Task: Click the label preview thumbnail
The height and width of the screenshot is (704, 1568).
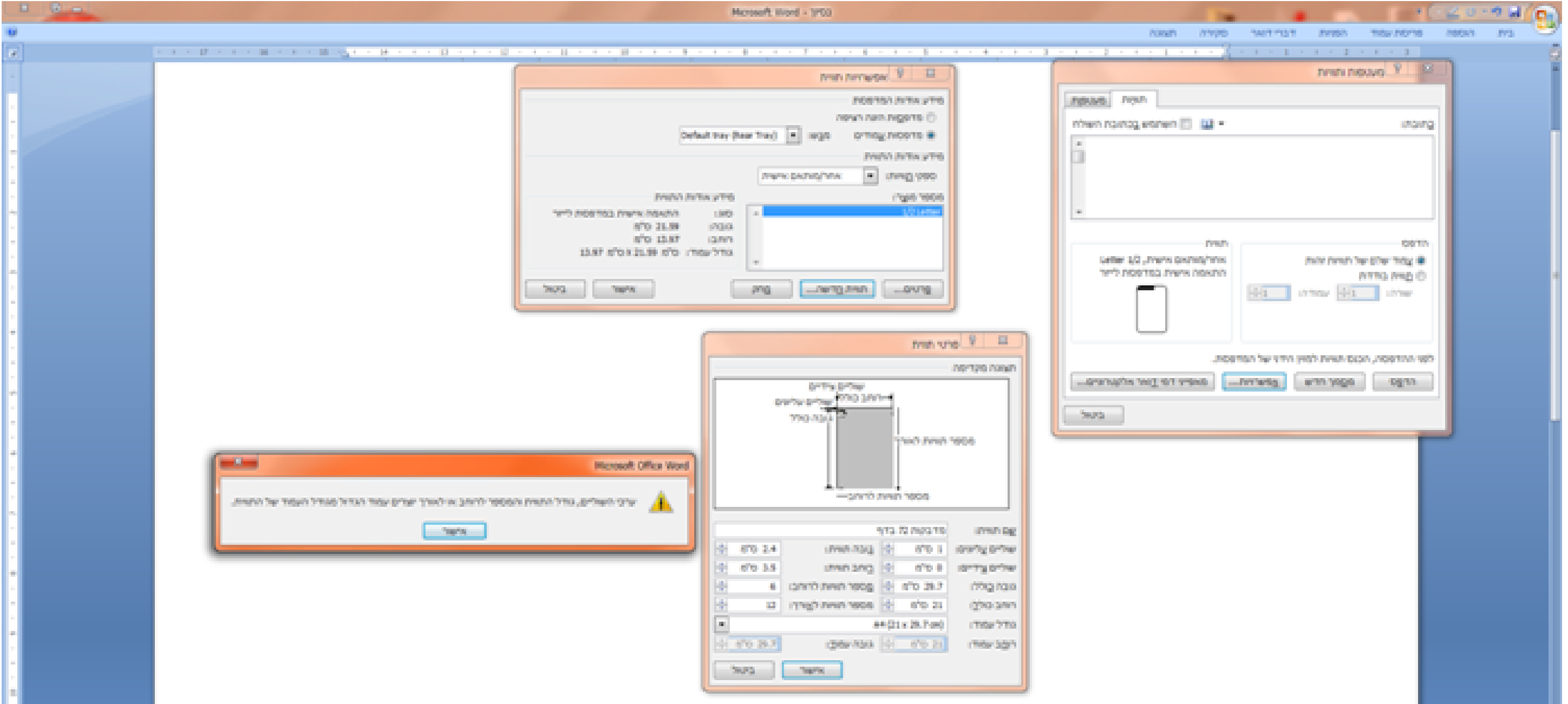Action: [1151, 309]
